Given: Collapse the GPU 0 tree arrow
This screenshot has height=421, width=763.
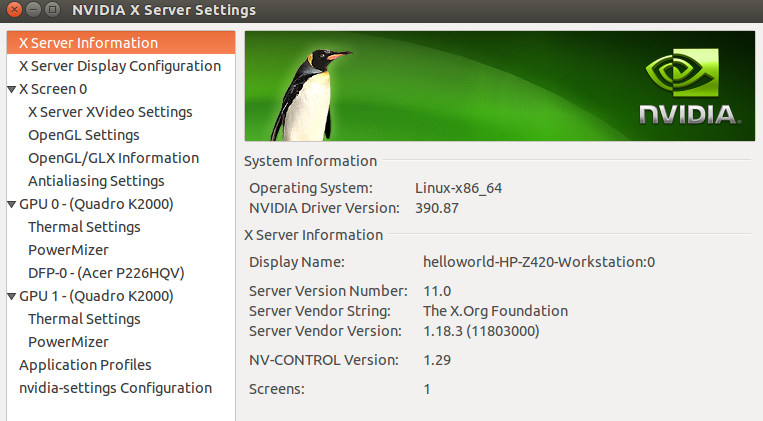Looking at the screenshot, I should [x=12, y=204].
